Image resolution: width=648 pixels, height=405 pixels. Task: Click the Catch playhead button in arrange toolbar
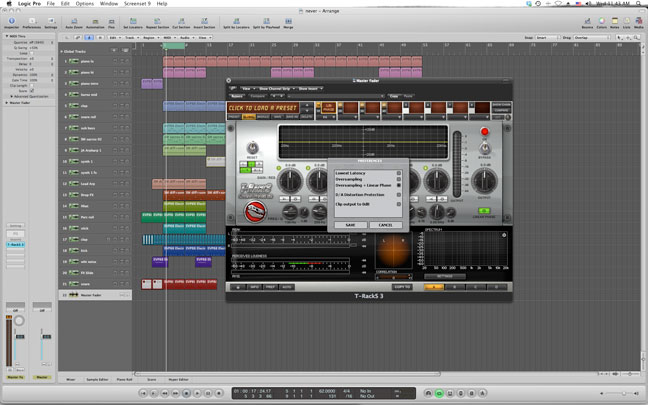89,38
